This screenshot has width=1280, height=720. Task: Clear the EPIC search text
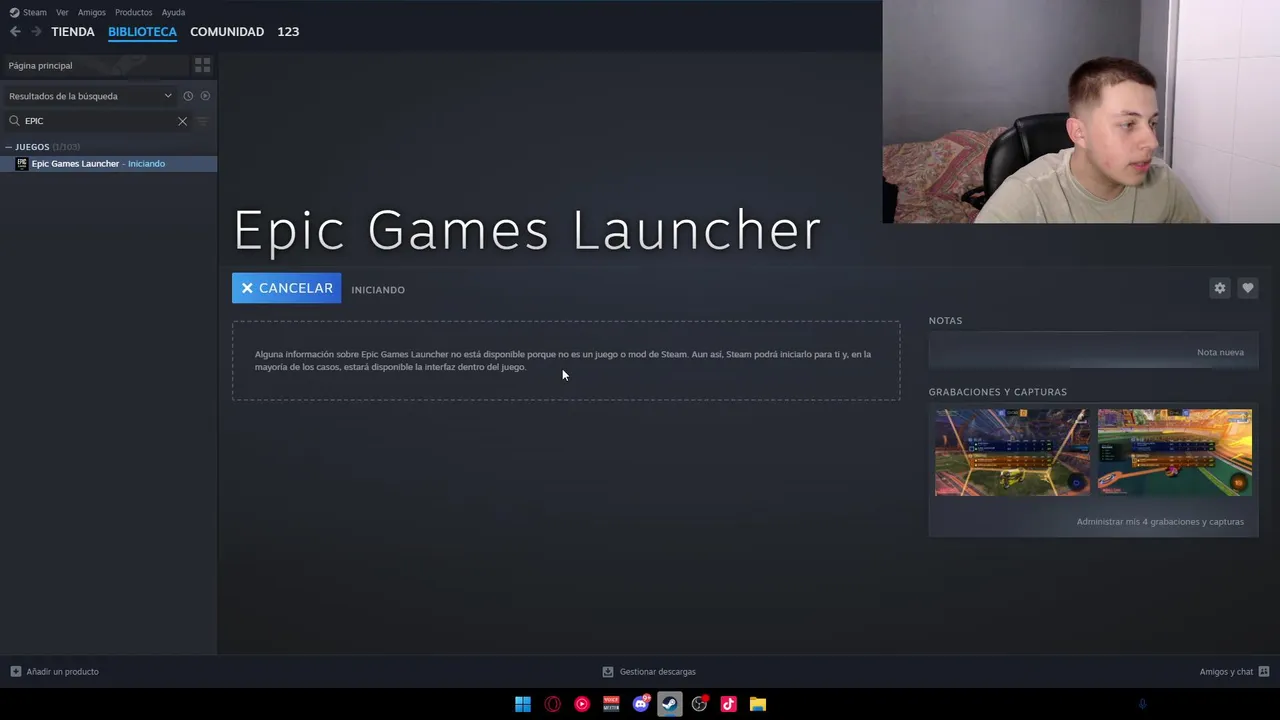(x=182, y=121)
